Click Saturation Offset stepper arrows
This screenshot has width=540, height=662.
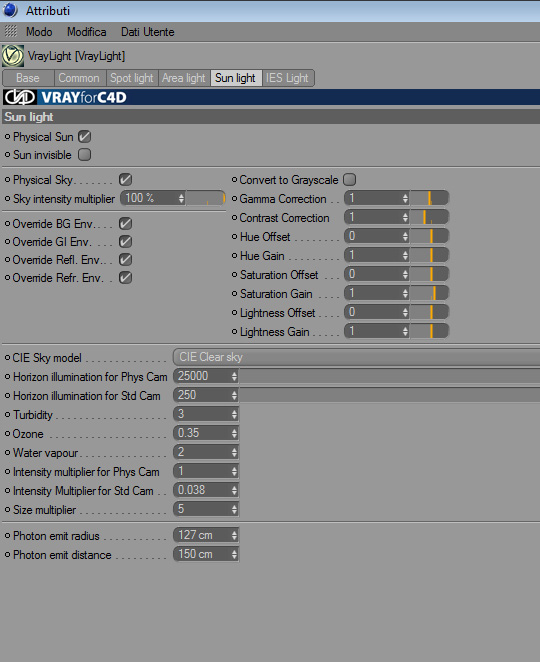[405, 274]
